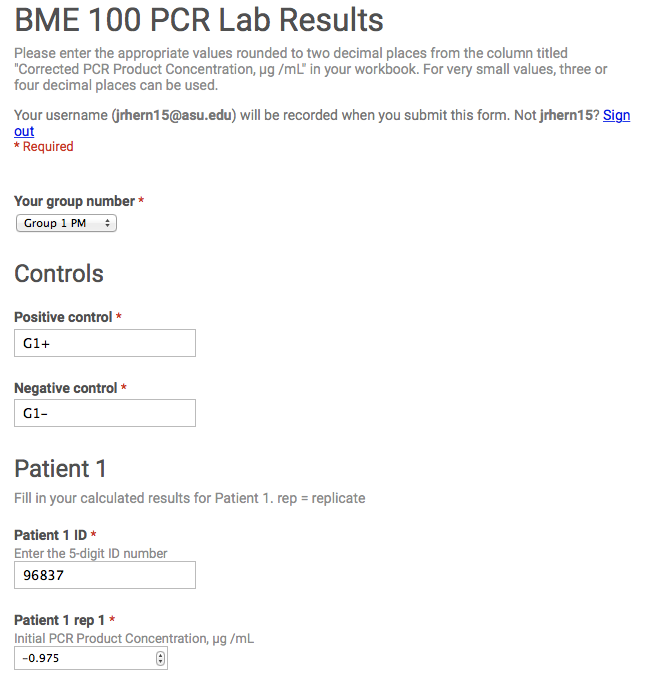
Task: Click the "Your group number" label
Action: click(75, 201)
